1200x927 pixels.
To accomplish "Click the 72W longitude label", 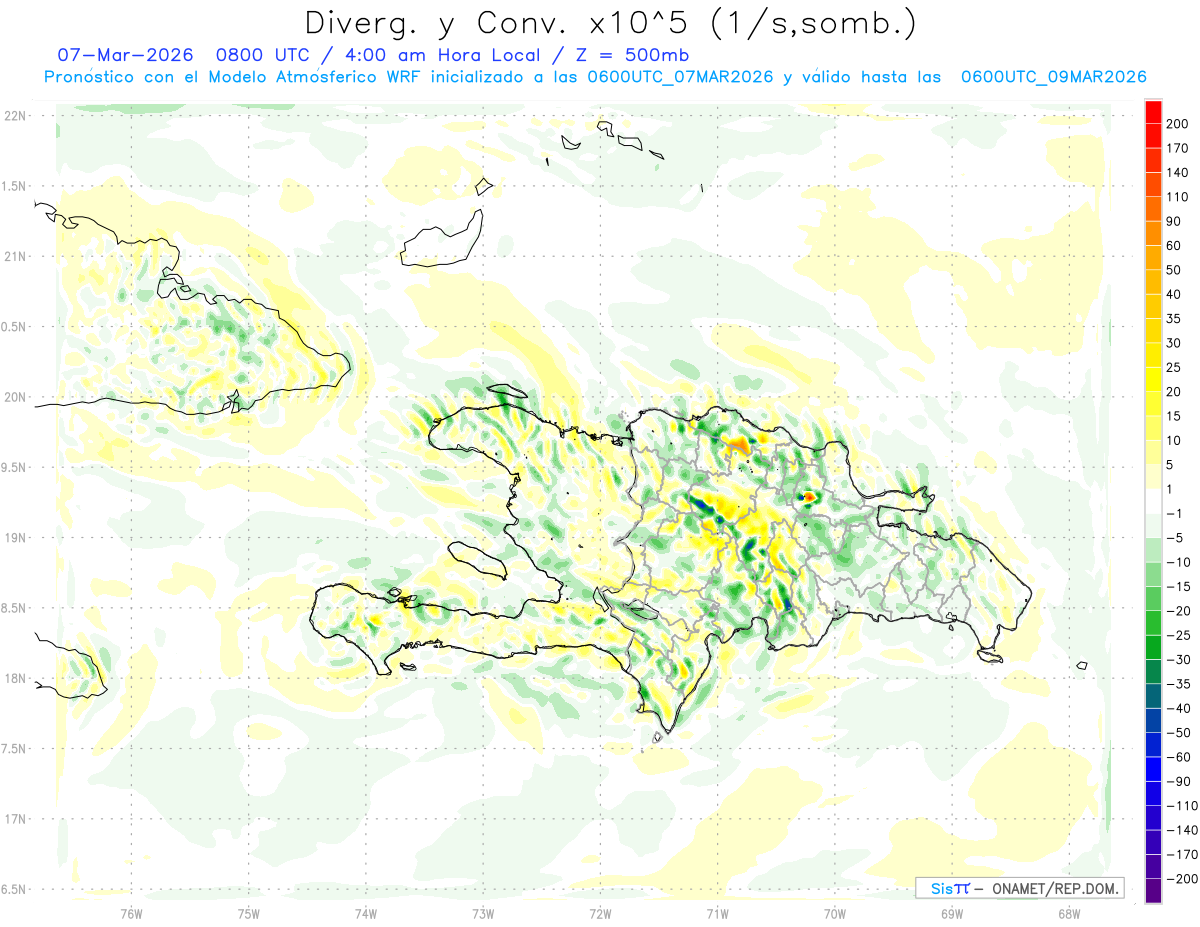I will click(x=600, y=913).
